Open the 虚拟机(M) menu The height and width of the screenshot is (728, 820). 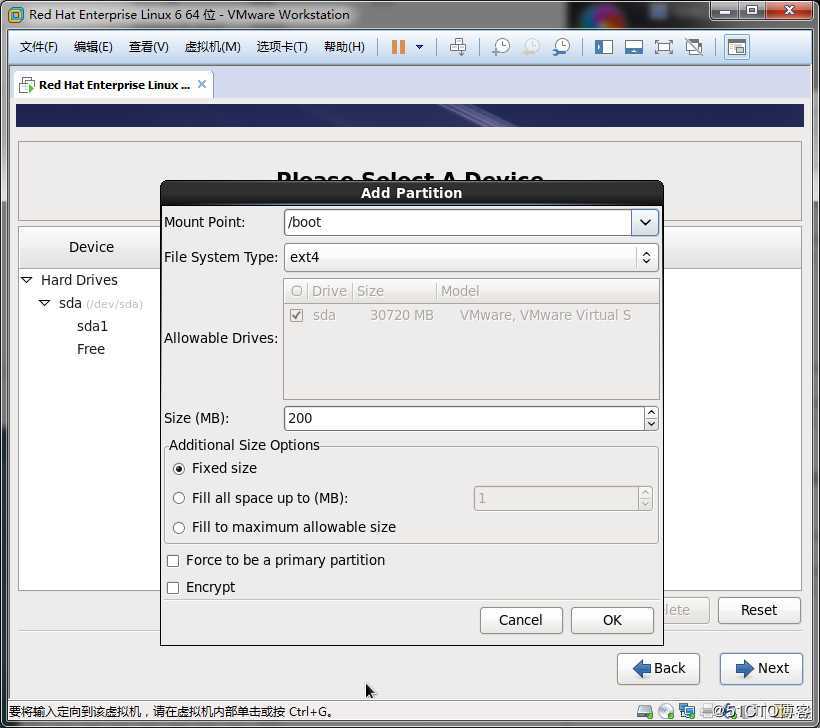click(212, 47)
